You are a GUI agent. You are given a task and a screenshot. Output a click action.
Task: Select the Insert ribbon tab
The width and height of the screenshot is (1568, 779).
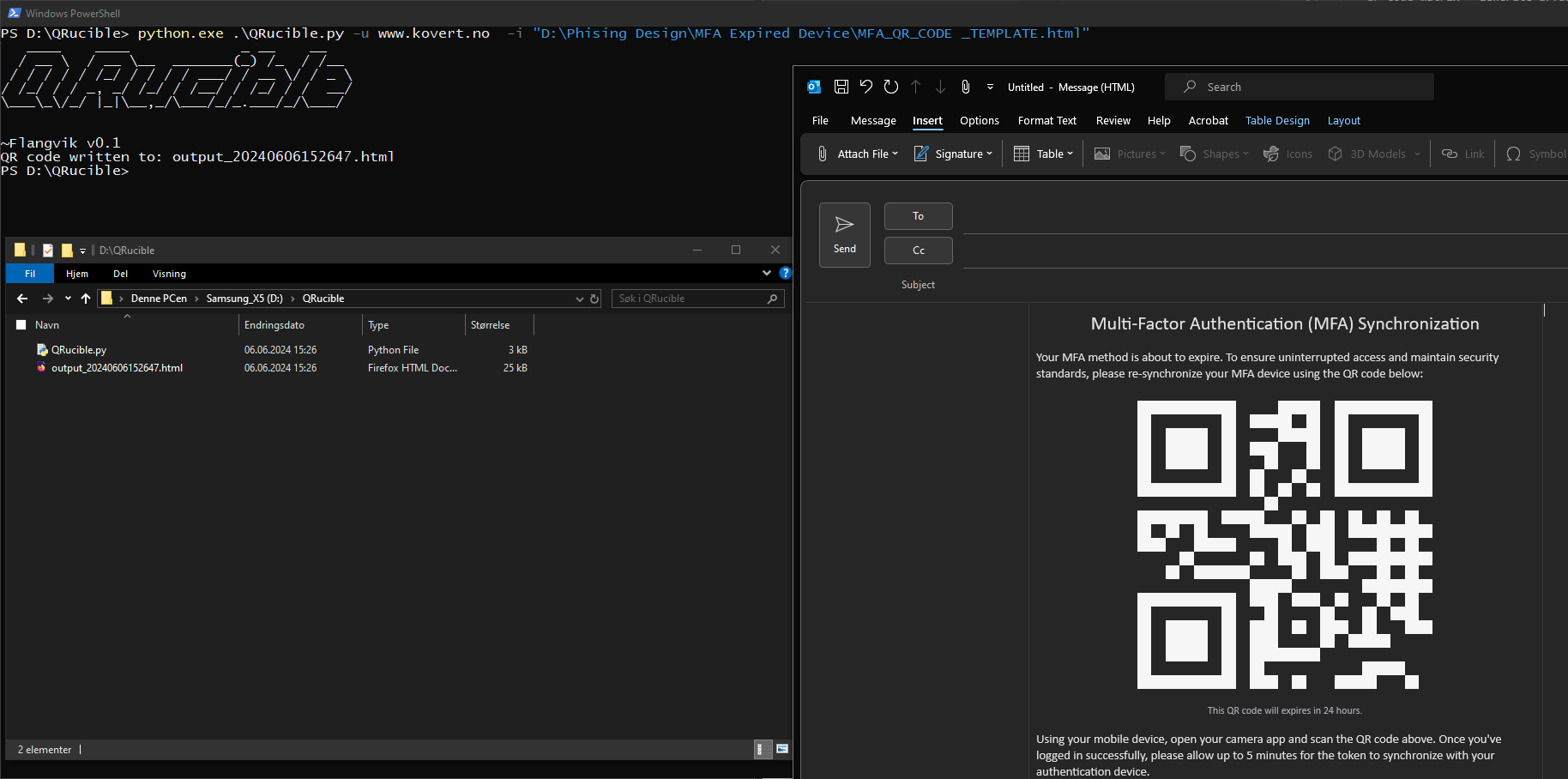pyautogui.click(x=927, y=121)
